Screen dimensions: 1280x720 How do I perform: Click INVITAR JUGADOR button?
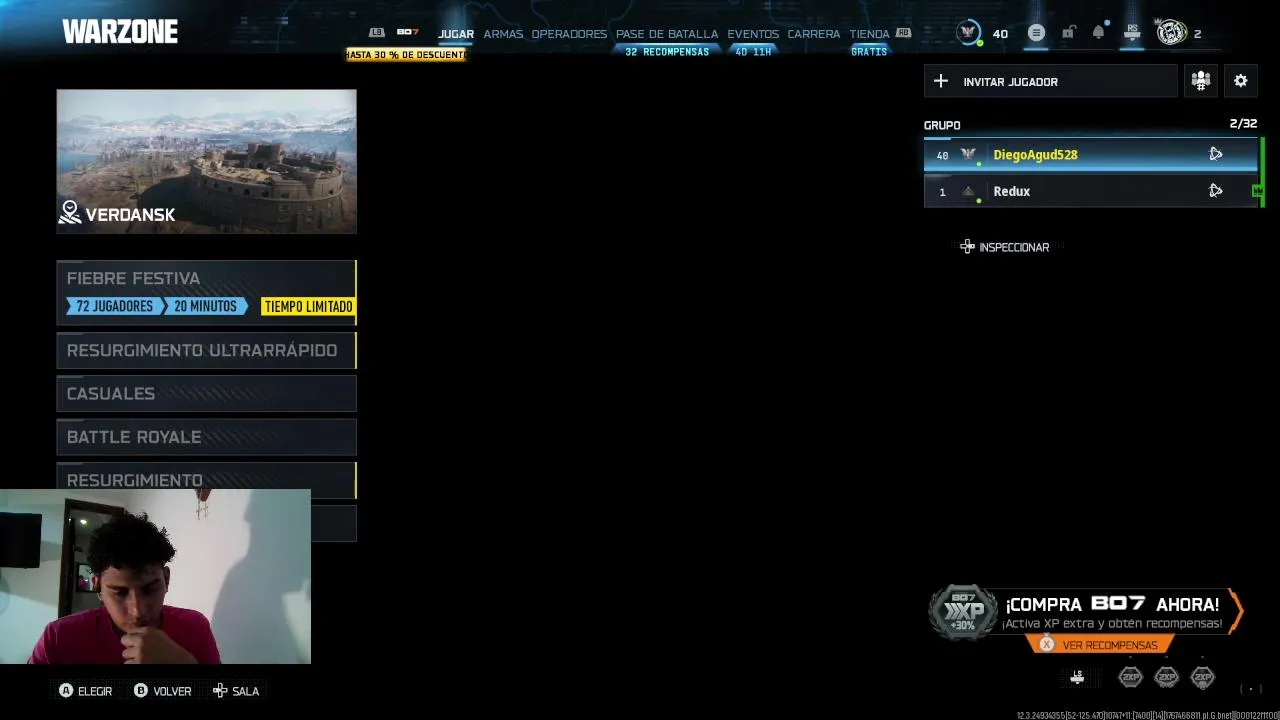(1050, 81)
